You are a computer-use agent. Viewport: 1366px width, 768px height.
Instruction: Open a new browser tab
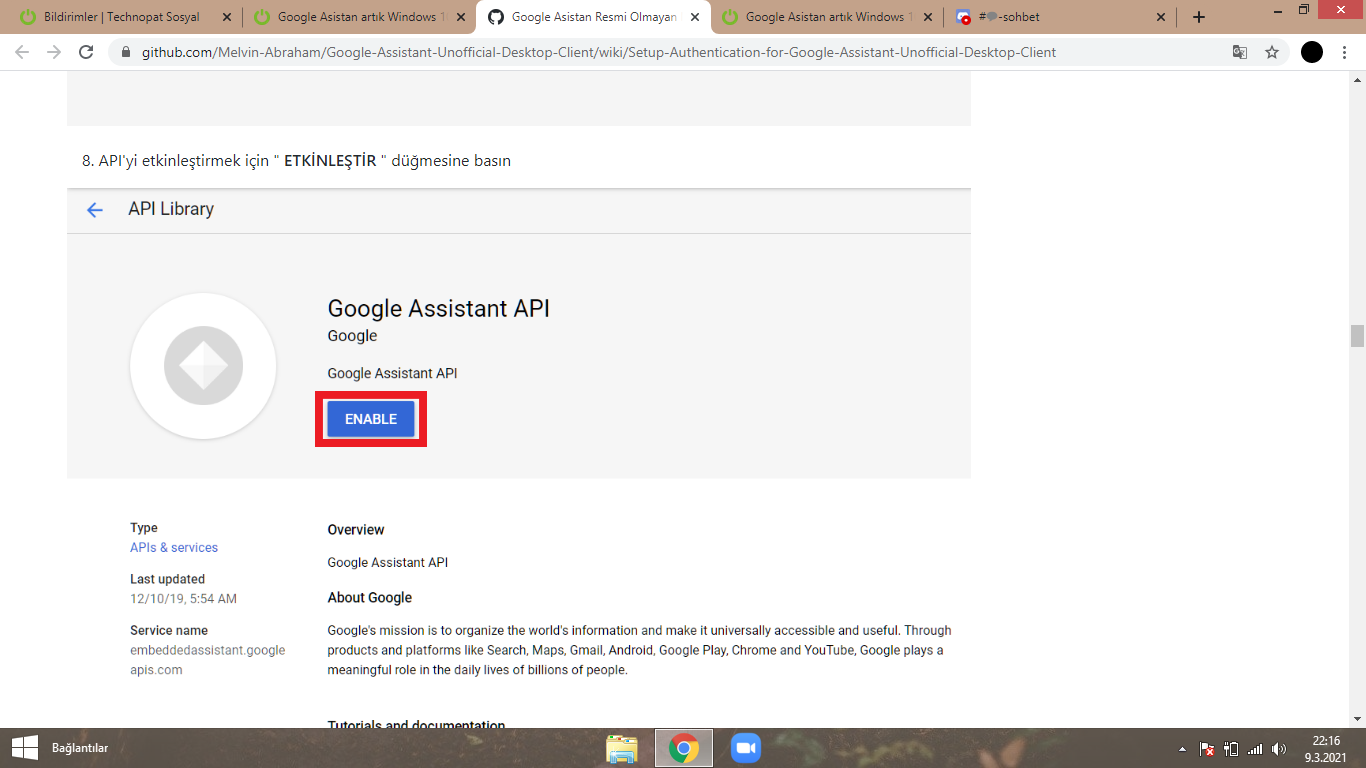pyautogui.click(x=1199, y=17)
